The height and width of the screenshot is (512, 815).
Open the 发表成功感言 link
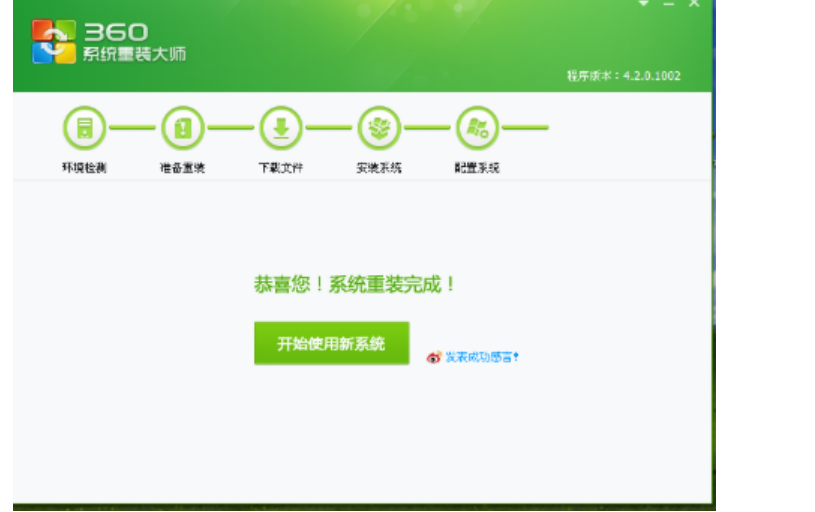click(482, 357)
